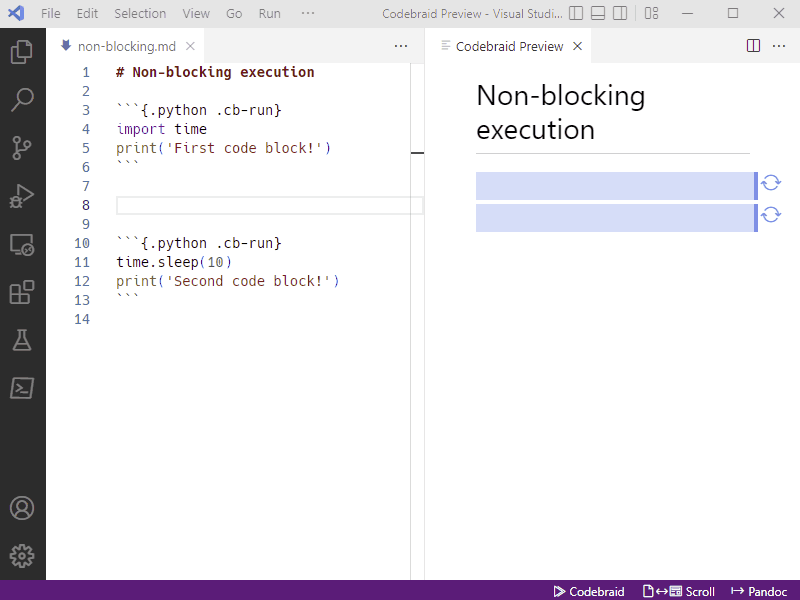Open the Source Control view
800x600 pixels.
(22, 147)
